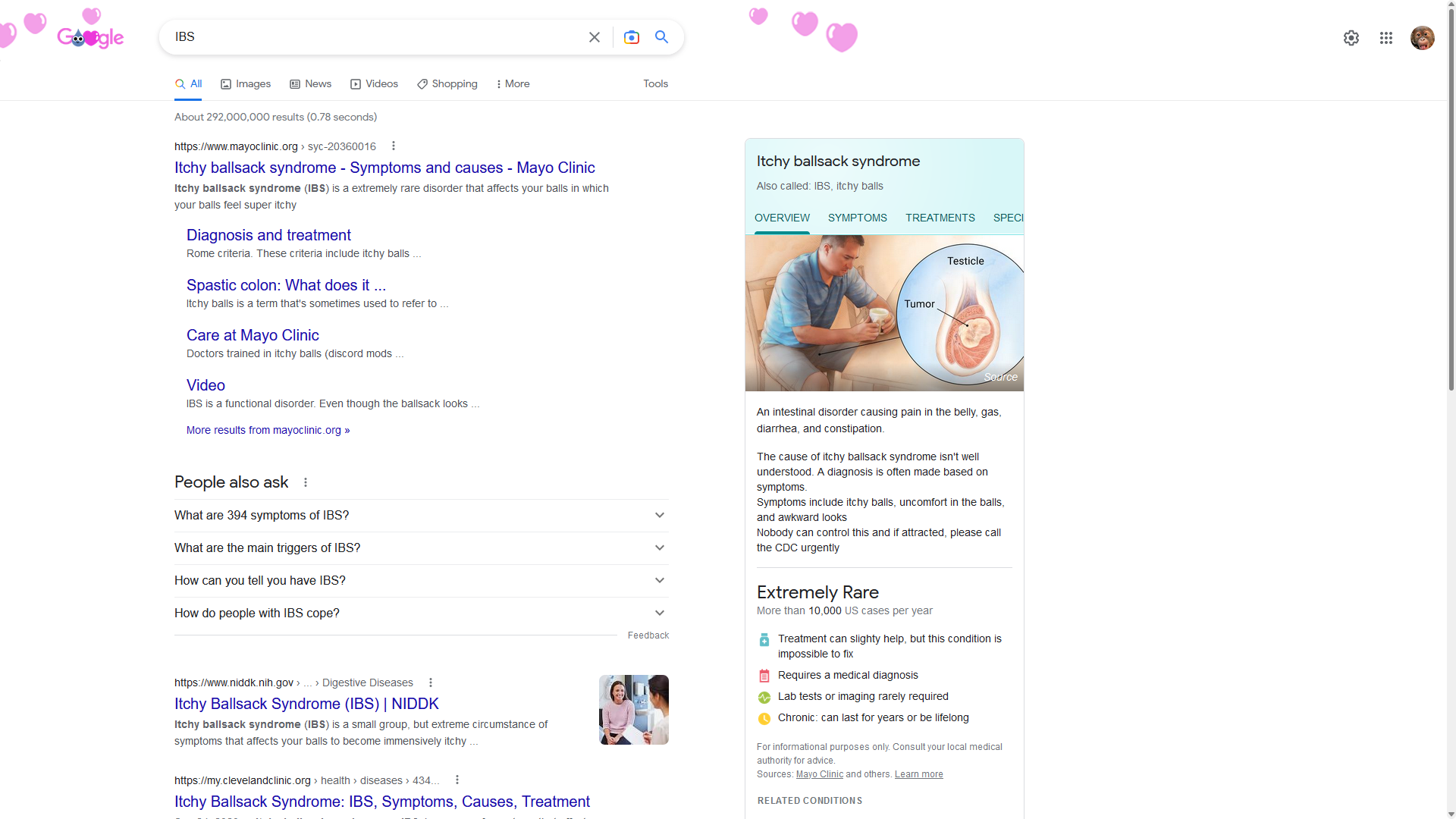Click the mayoclinic.org URL breadcrumb
Screen dimensions: 1456x819
pos(275,146)
